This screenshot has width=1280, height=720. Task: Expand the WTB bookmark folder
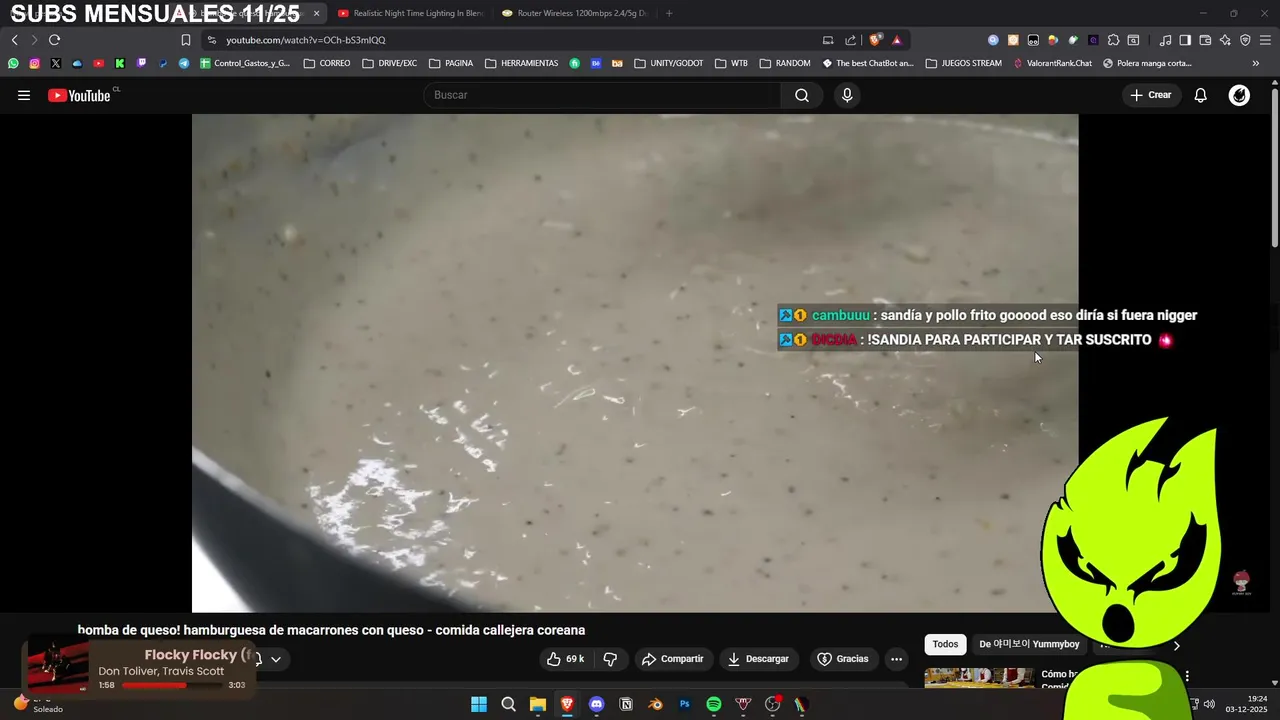click(731, 63)
